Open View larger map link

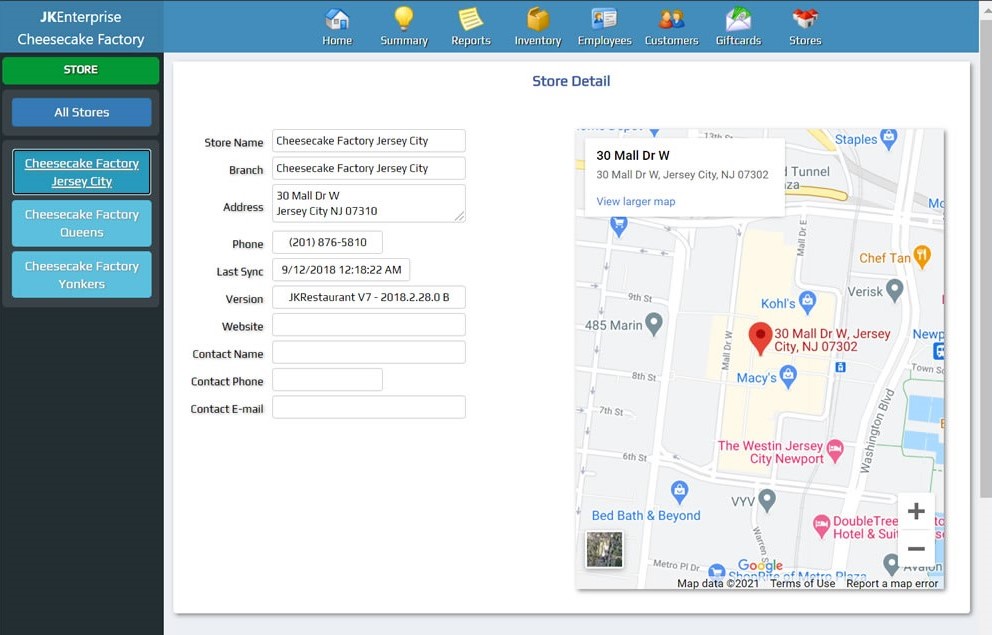click(636, 201)
